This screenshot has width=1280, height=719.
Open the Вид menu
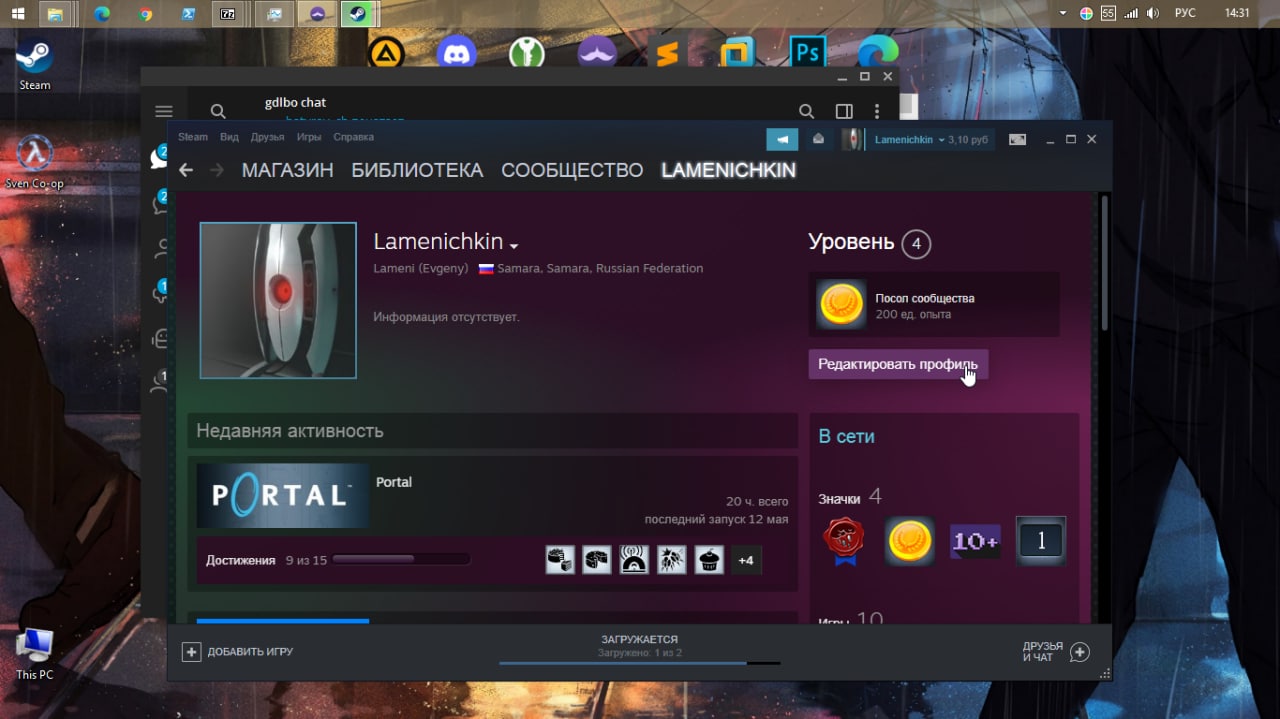tap(229, 137)
